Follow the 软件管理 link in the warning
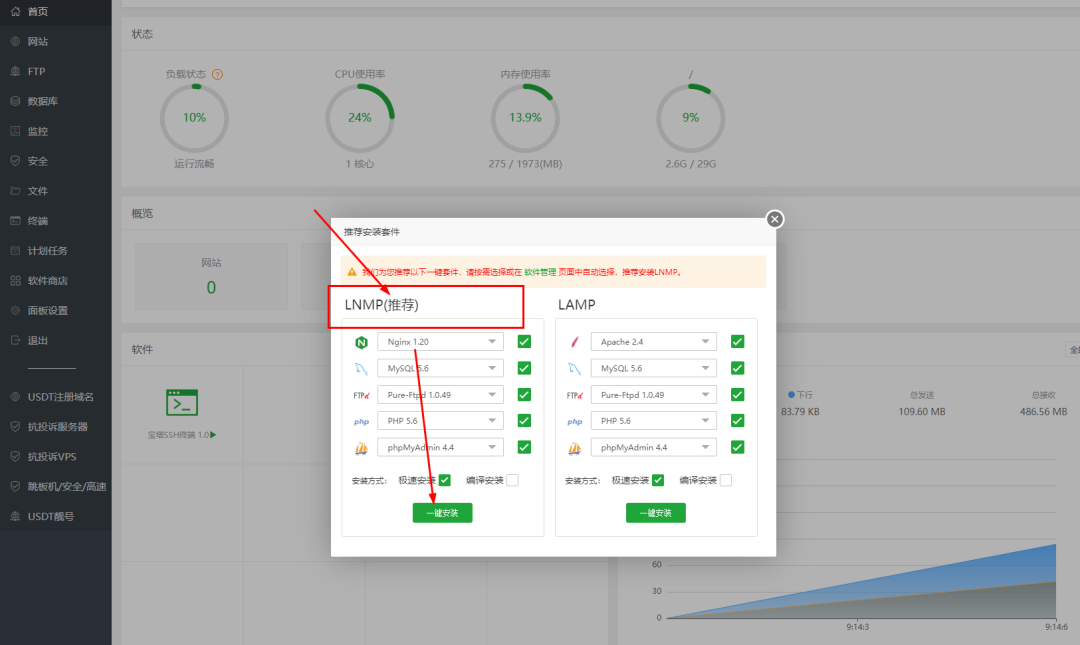Image resolution: width=1080 pixels, height=645 pixels. tap(540, 272)
